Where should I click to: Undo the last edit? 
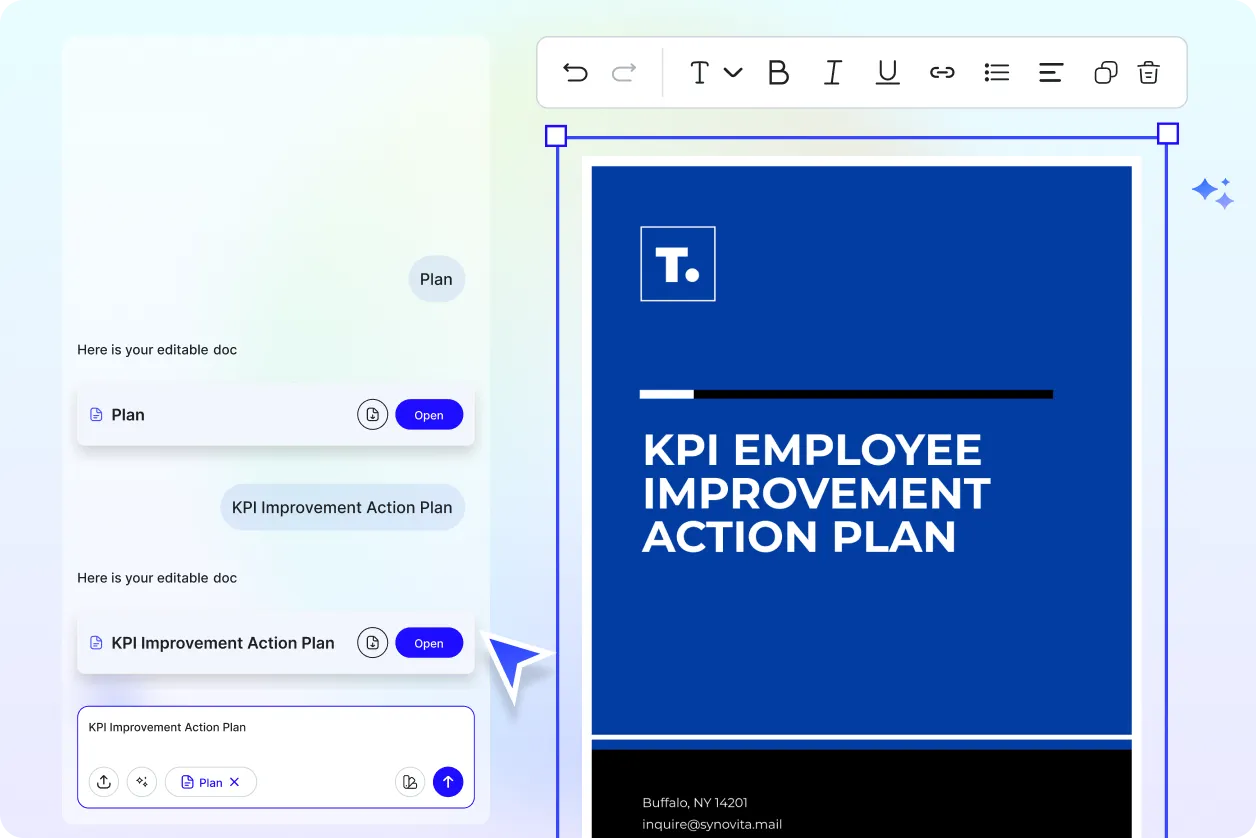coord(575,72)
